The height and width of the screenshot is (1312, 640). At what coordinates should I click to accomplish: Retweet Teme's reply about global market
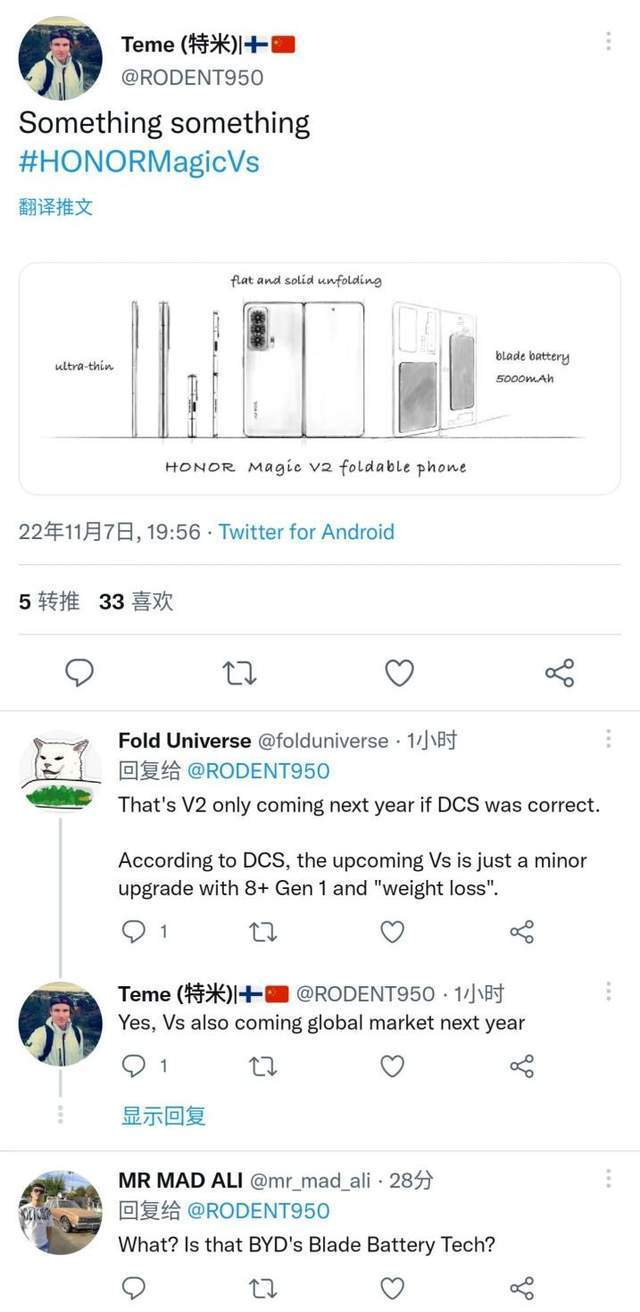(262, 1066)
